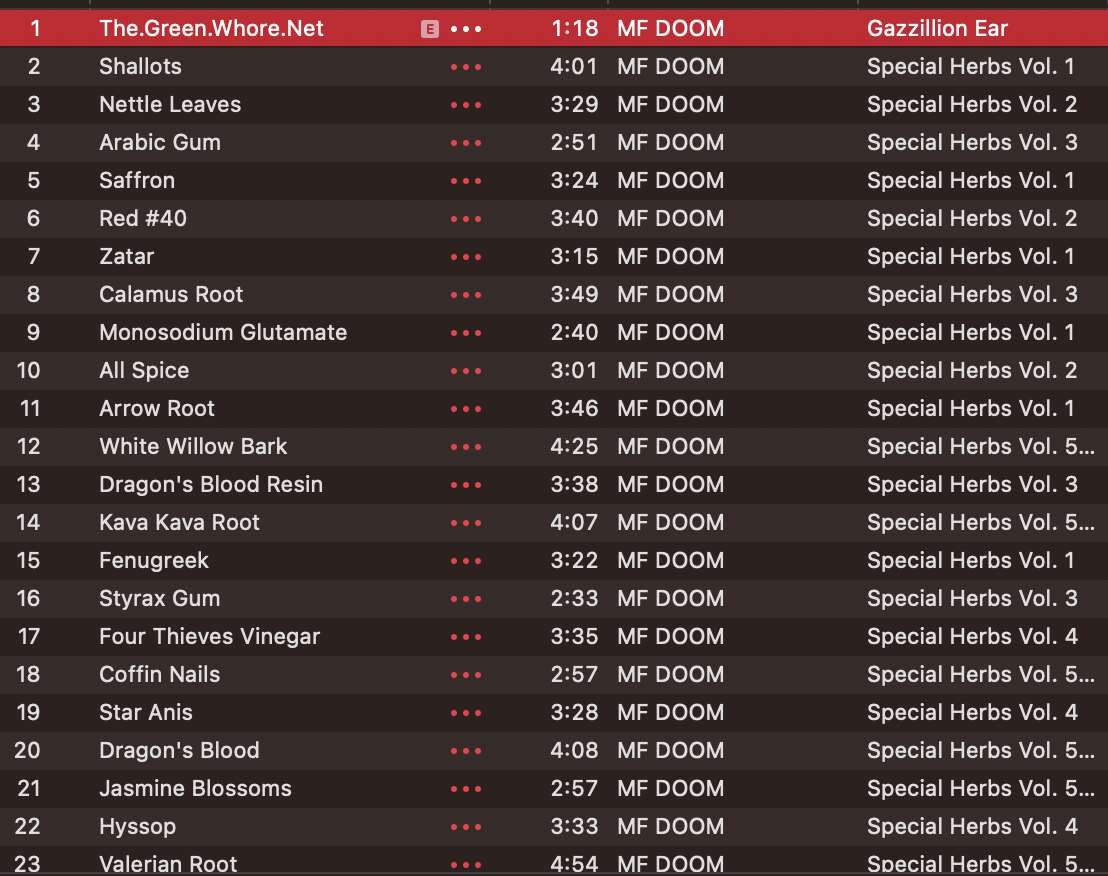Open the three-dot menu for Four Thieves Vinegar
Image resolution: width=1108 pixels, height=876 pixels.
466,637
